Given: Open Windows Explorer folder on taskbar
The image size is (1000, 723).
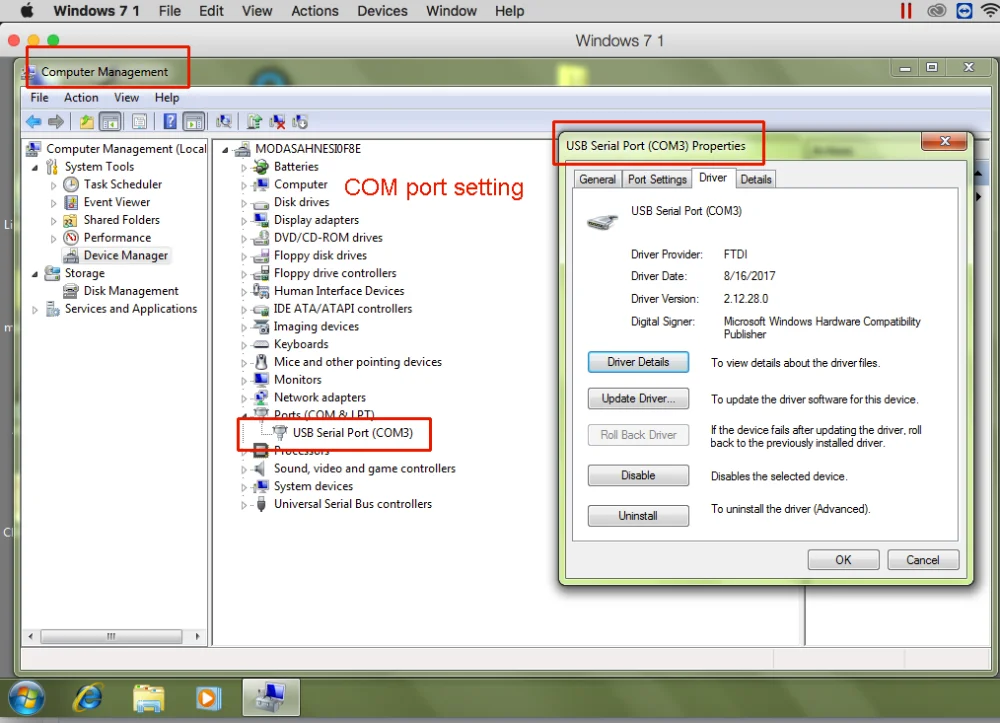Looking at the screenshot, I should tap(149, 698).
